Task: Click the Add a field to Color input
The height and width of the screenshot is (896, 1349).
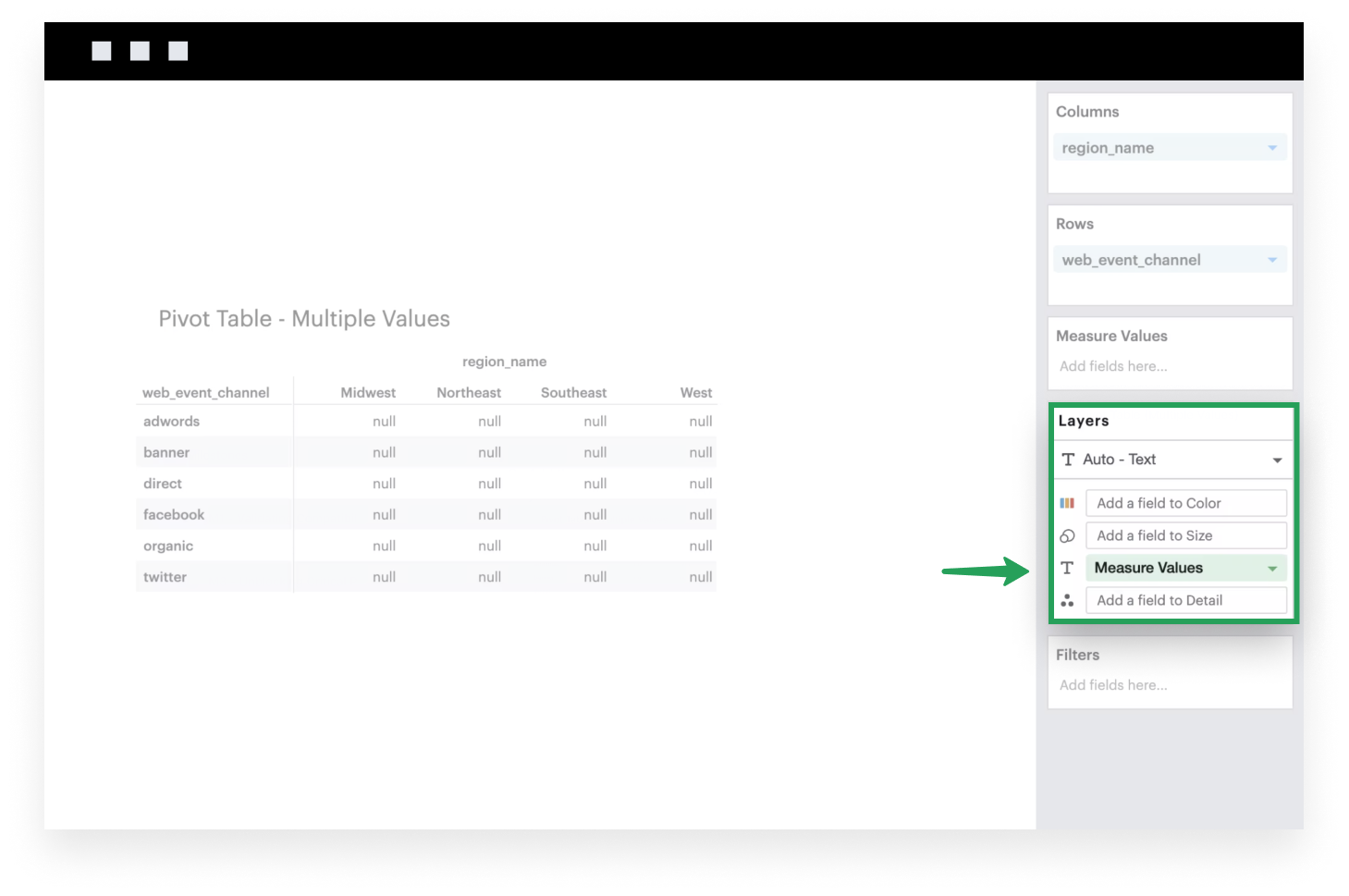Action: (1186, 502)
